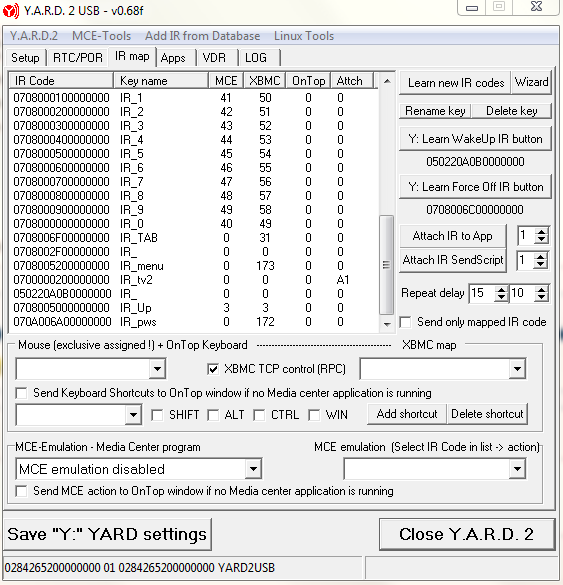Viewport: 563px width, 585px height.
Task: Decrease the second Repeat delay value of 10
Action: 541,297
